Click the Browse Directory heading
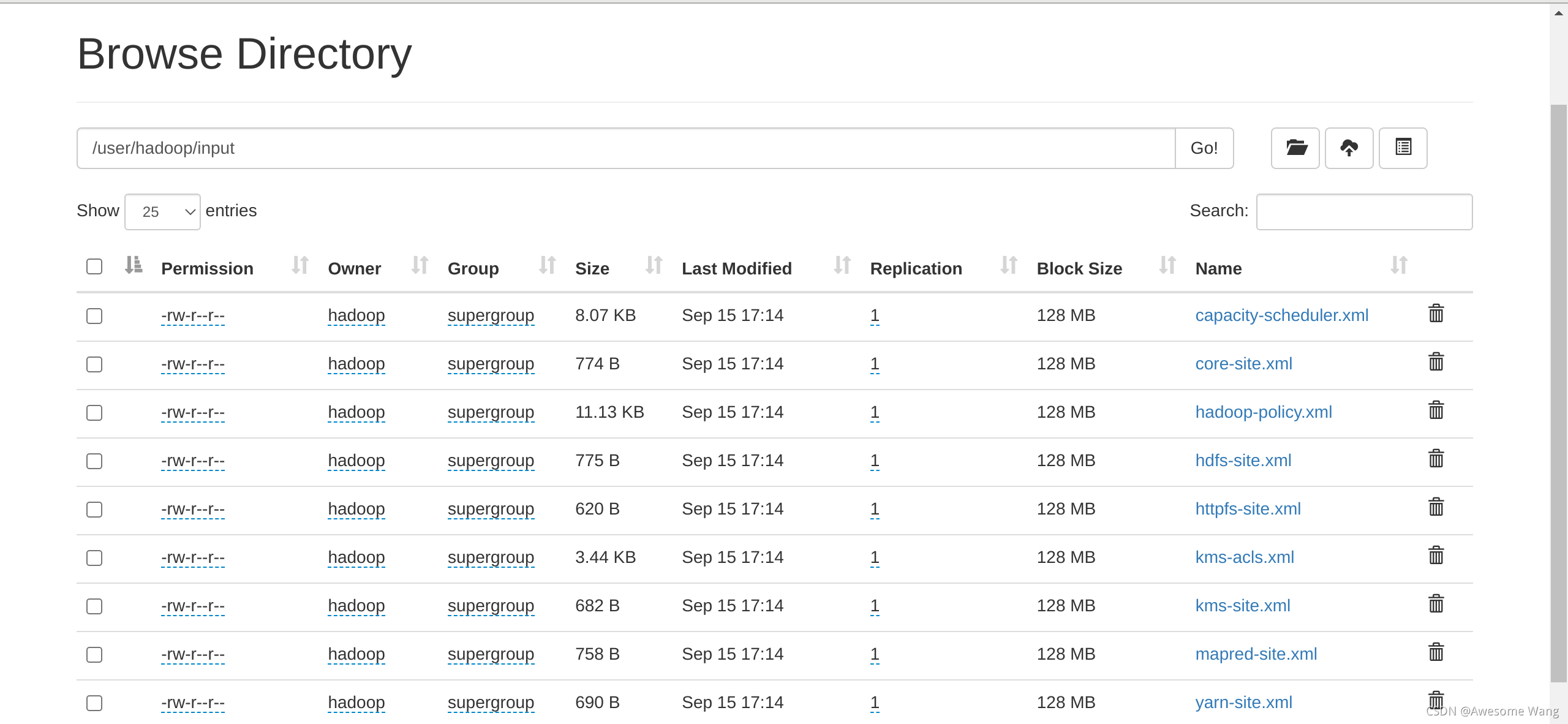Screen dimensions: 1568x724 click(244, 54)
